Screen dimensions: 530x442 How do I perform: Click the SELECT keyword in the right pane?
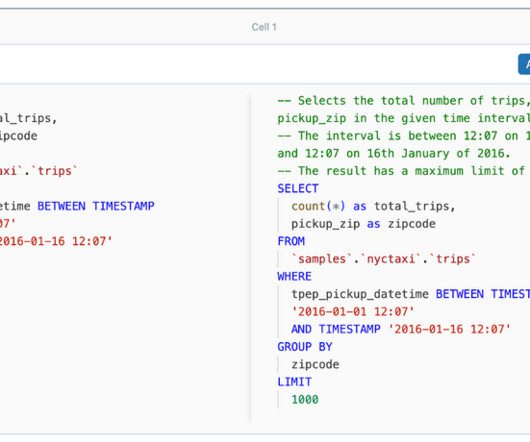click(298, 189)
